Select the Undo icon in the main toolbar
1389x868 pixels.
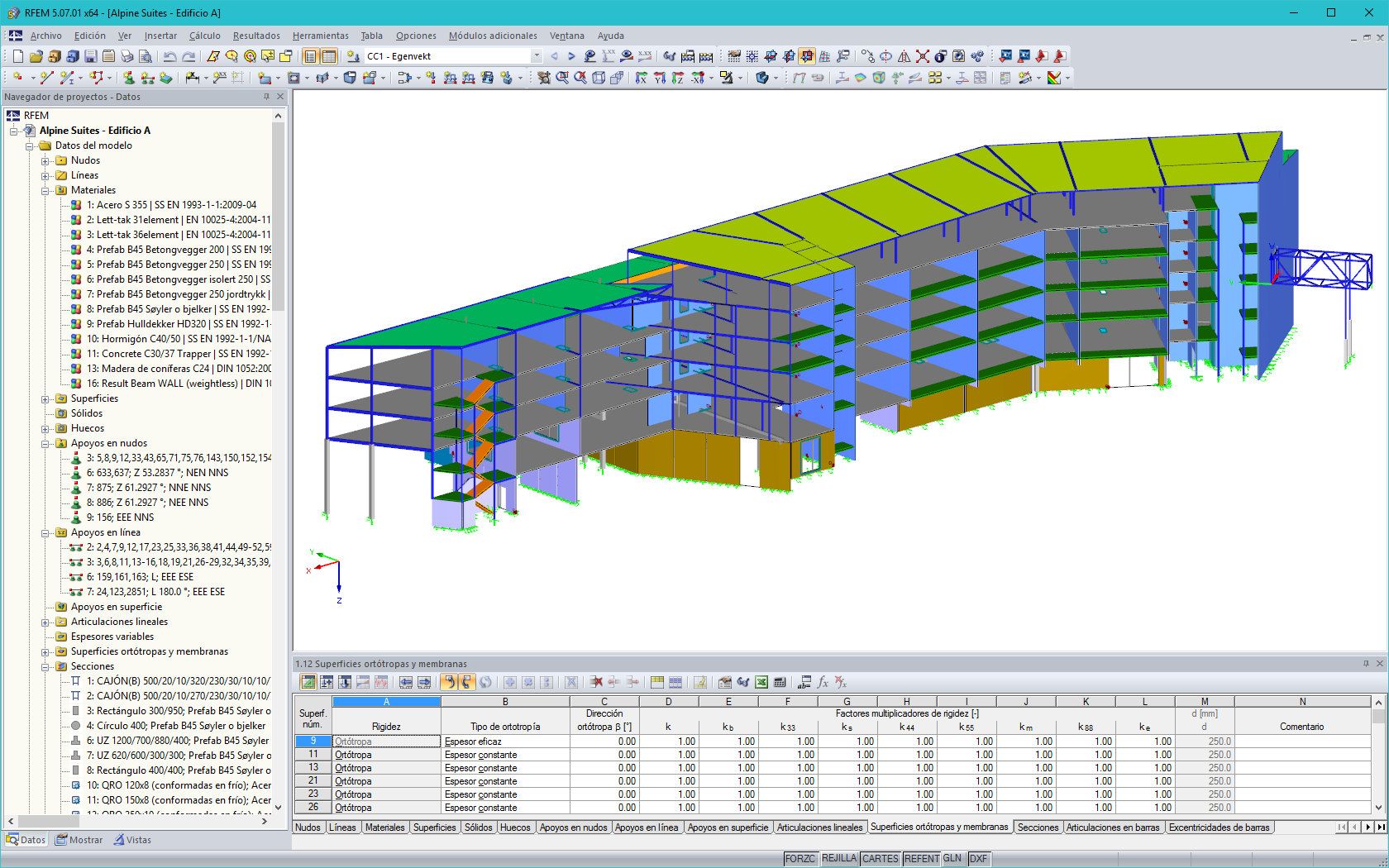(171, 56)
